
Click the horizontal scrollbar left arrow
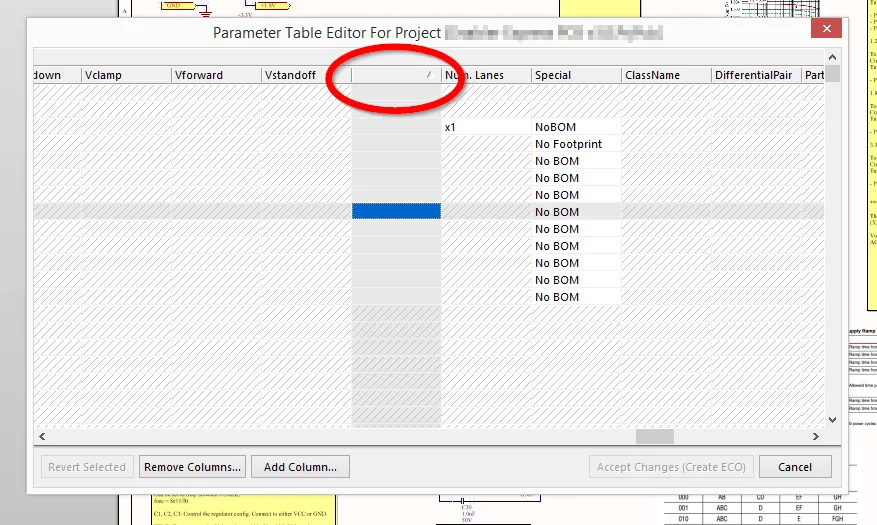[41, 437]
